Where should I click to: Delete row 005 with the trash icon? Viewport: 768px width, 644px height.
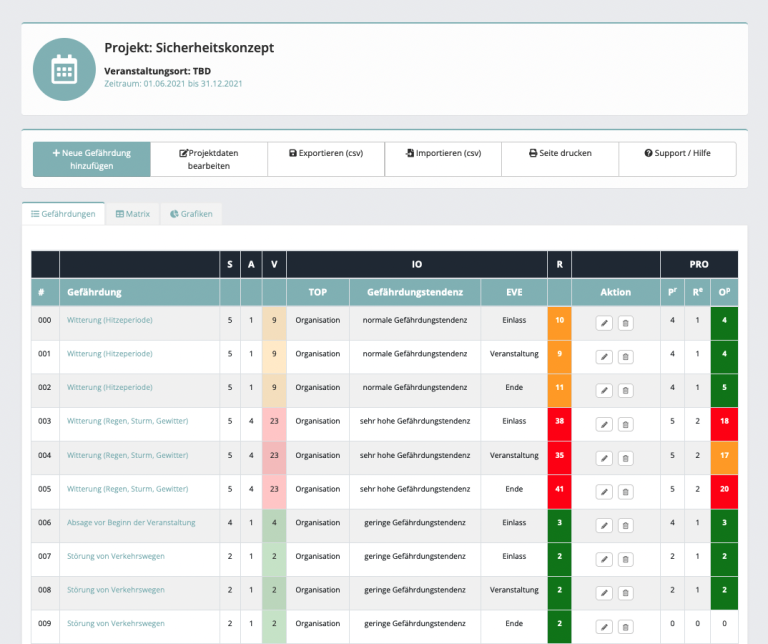(625, 492)
